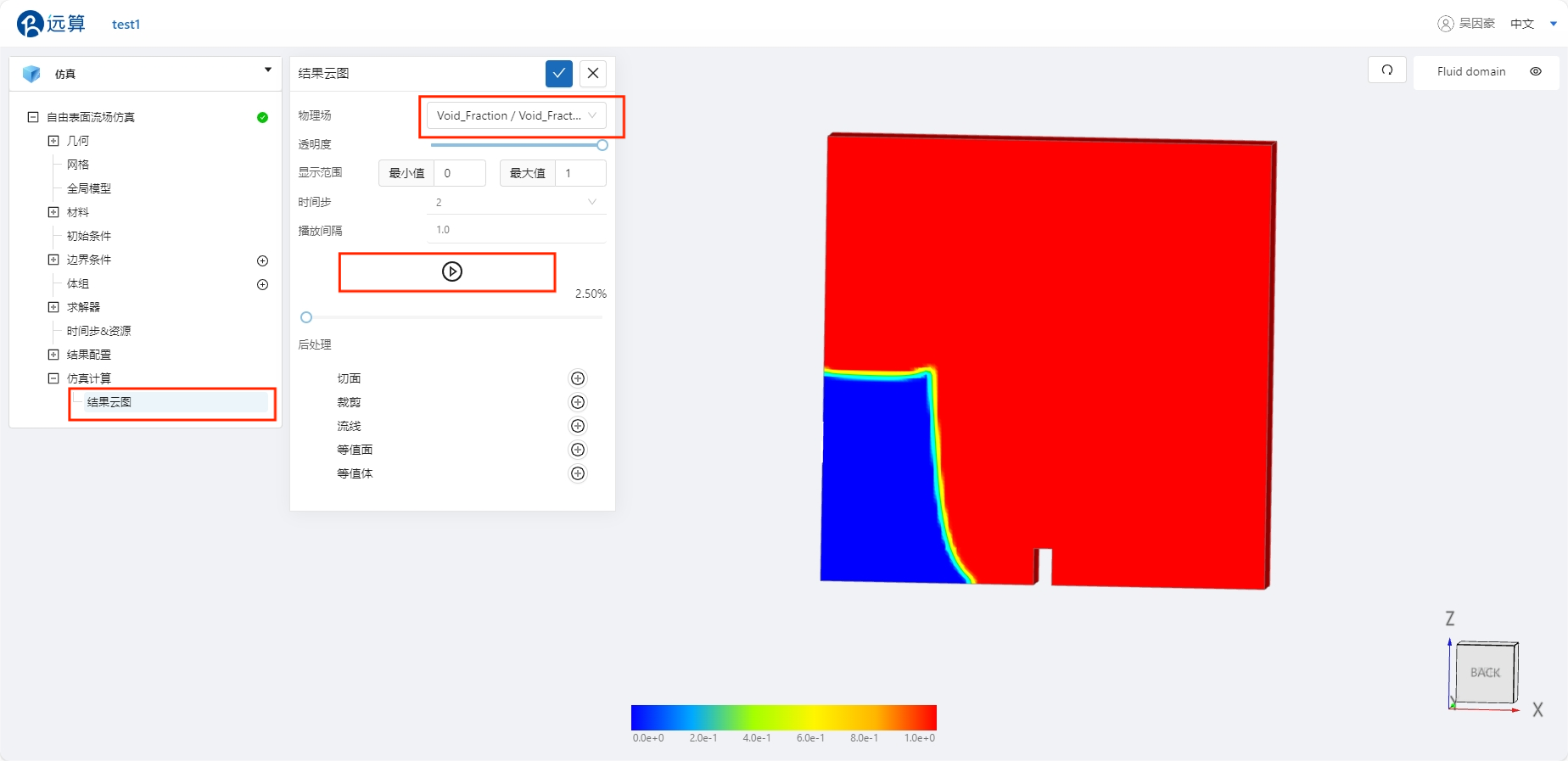The height and width of the screenshot is (761, 1568).
Task: Click the animation progress slider handle
Action: coord(306,317)
